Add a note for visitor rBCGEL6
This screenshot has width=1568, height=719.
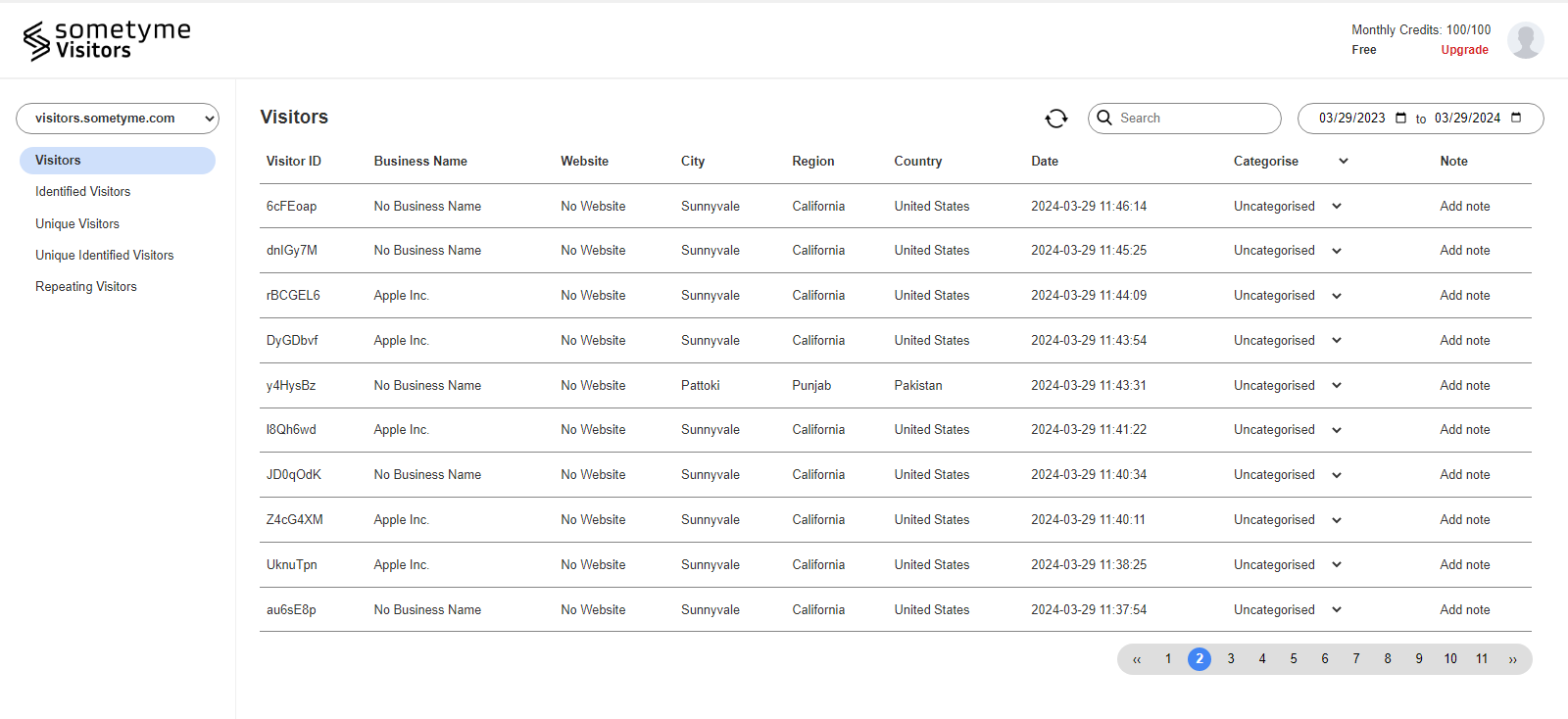click(x=1464, y=296)
